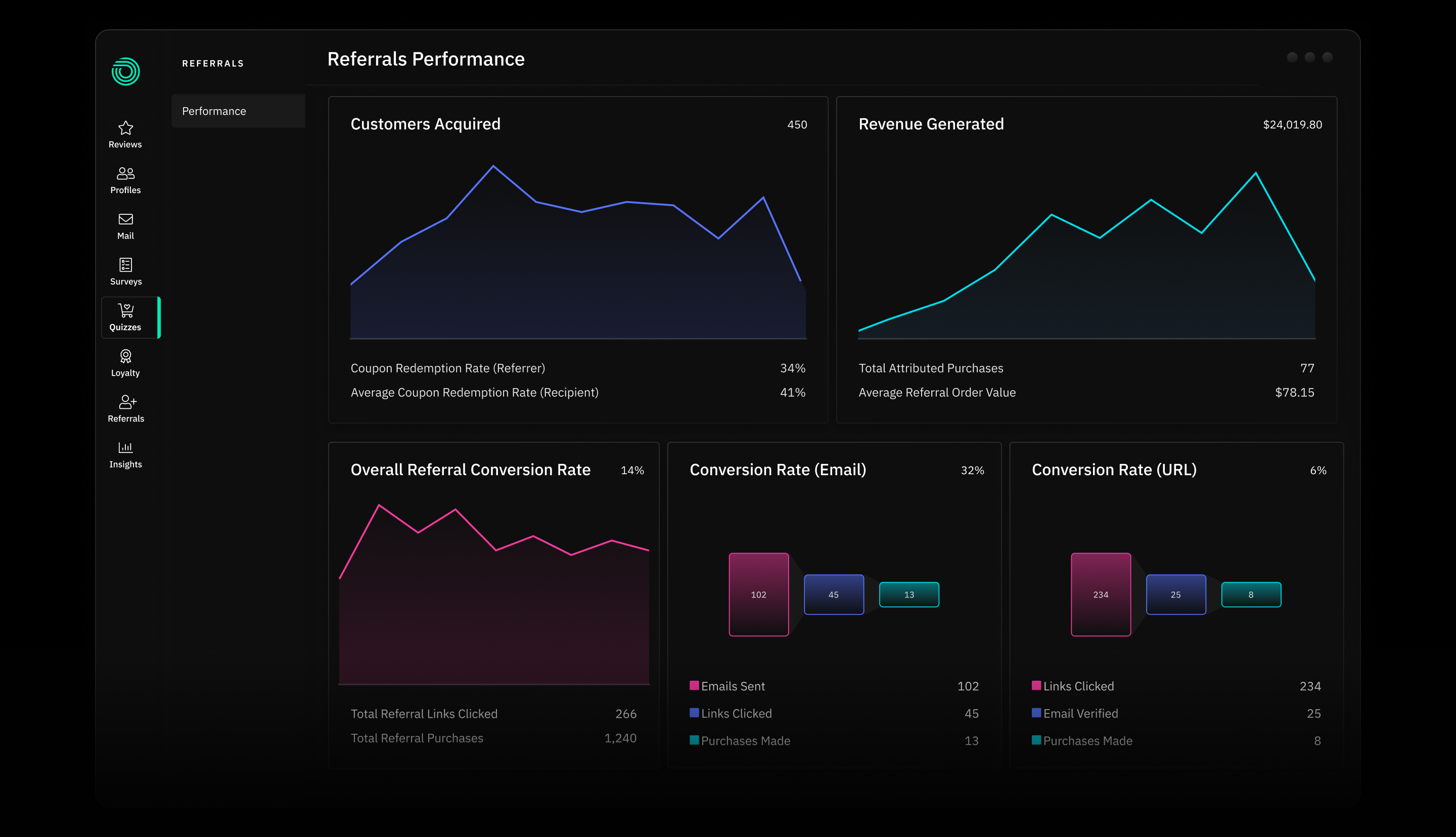
Task: Click Average Referral Order Value label
Action: pyautogui.click(x=937, y=392)
